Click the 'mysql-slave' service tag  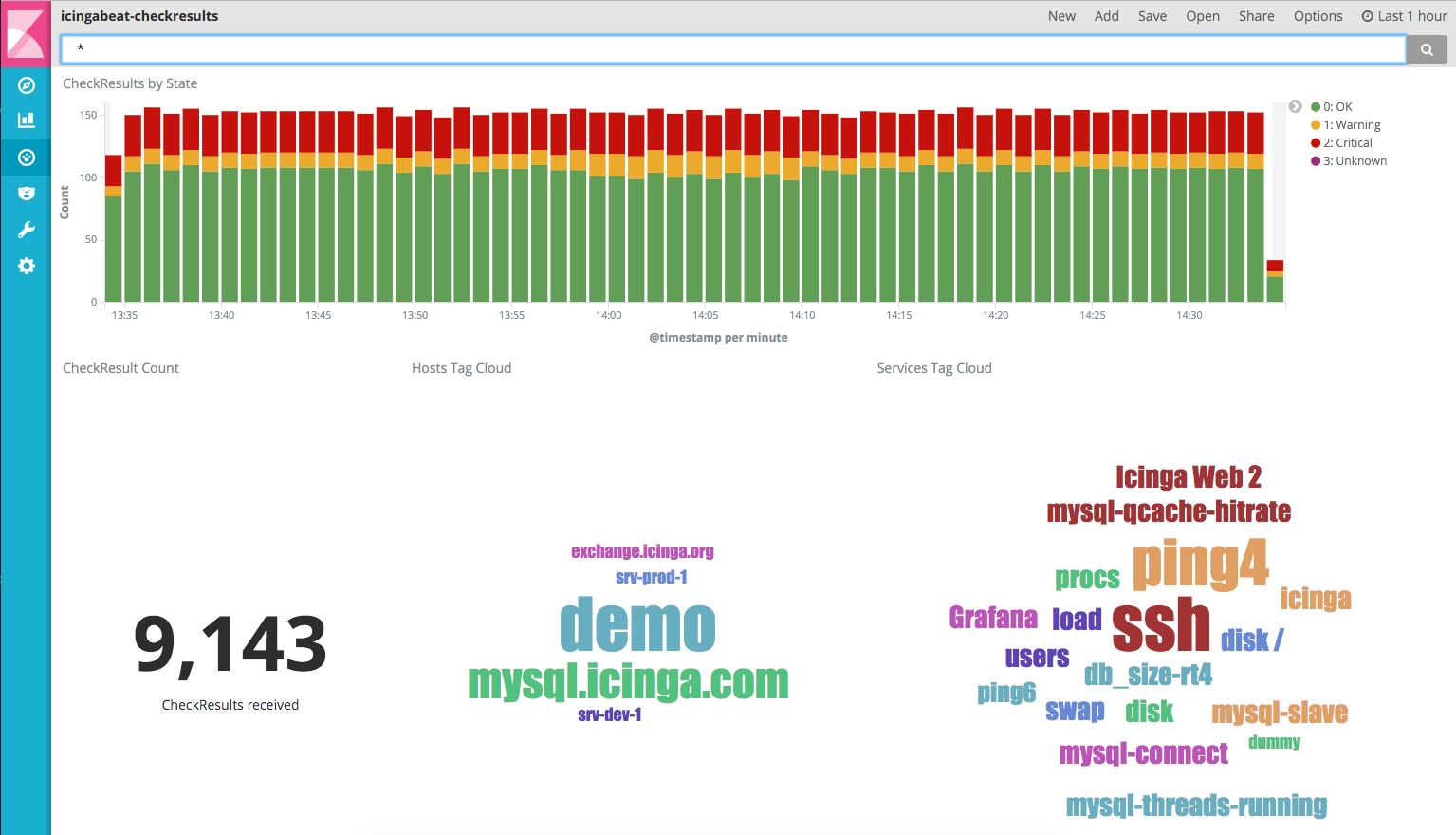(1280, 713)
